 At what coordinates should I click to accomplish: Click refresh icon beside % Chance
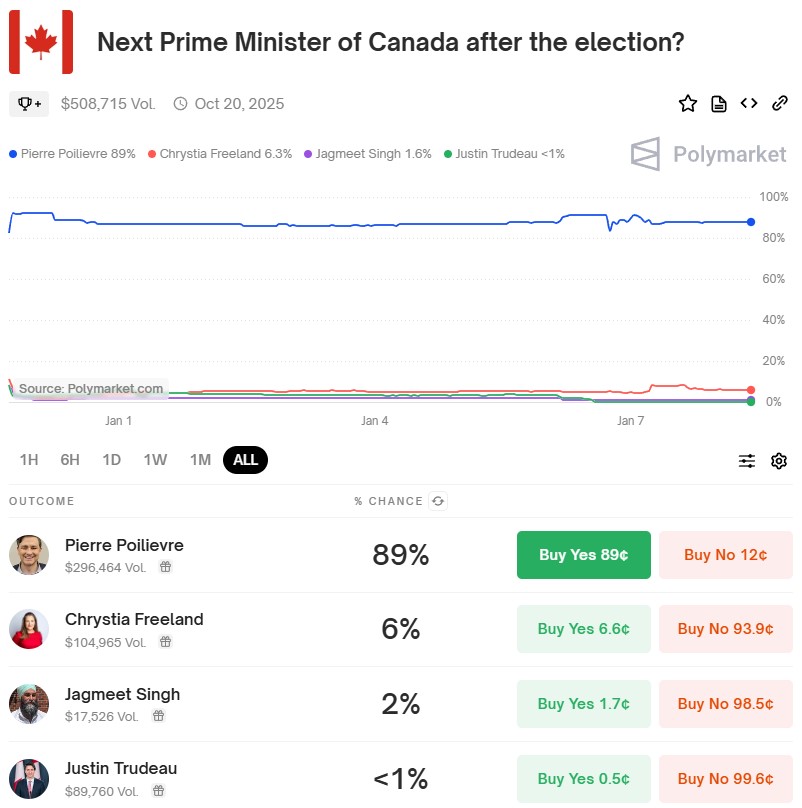point(437,501)
